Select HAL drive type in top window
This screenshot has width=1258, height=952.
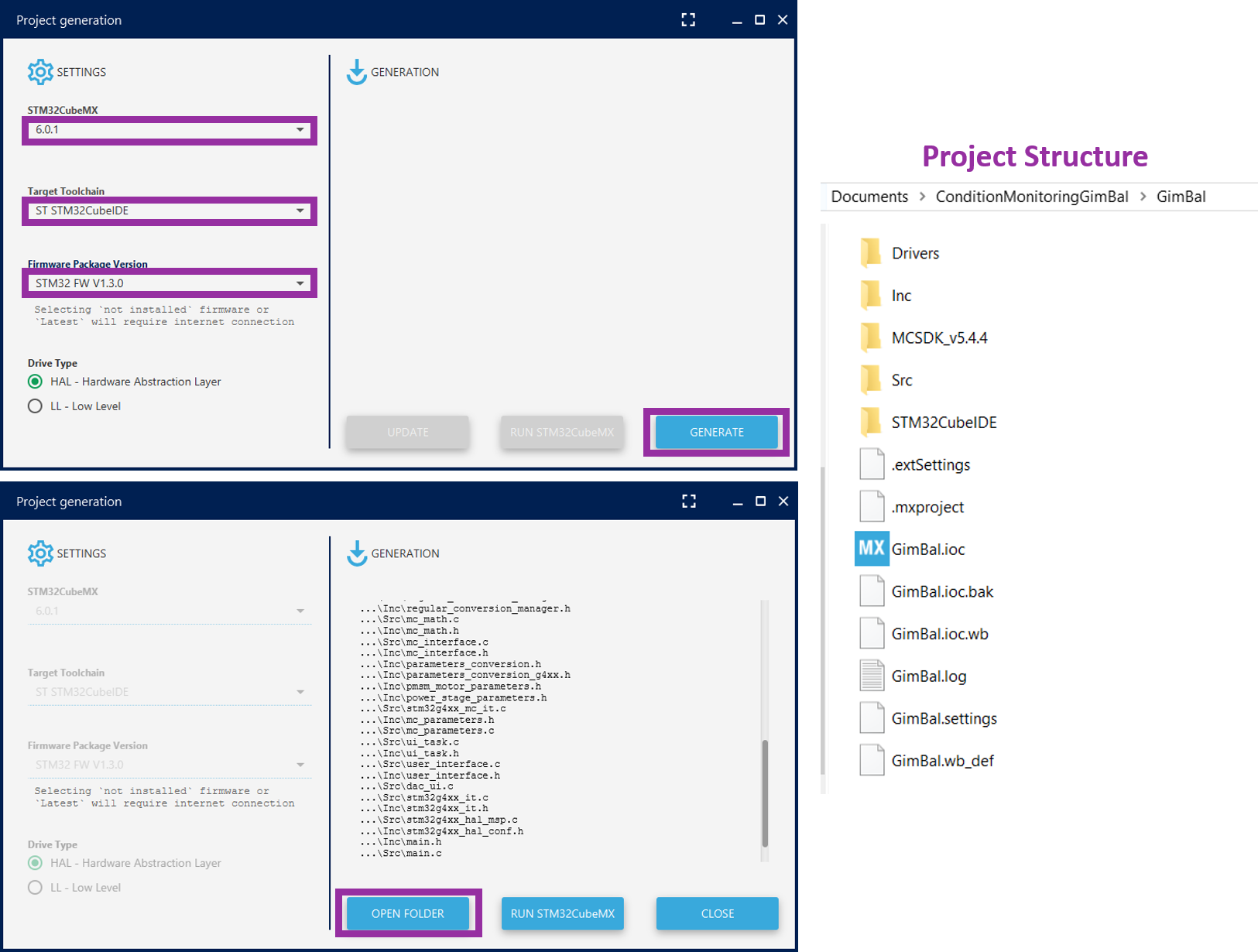click(x=35, y=382)
